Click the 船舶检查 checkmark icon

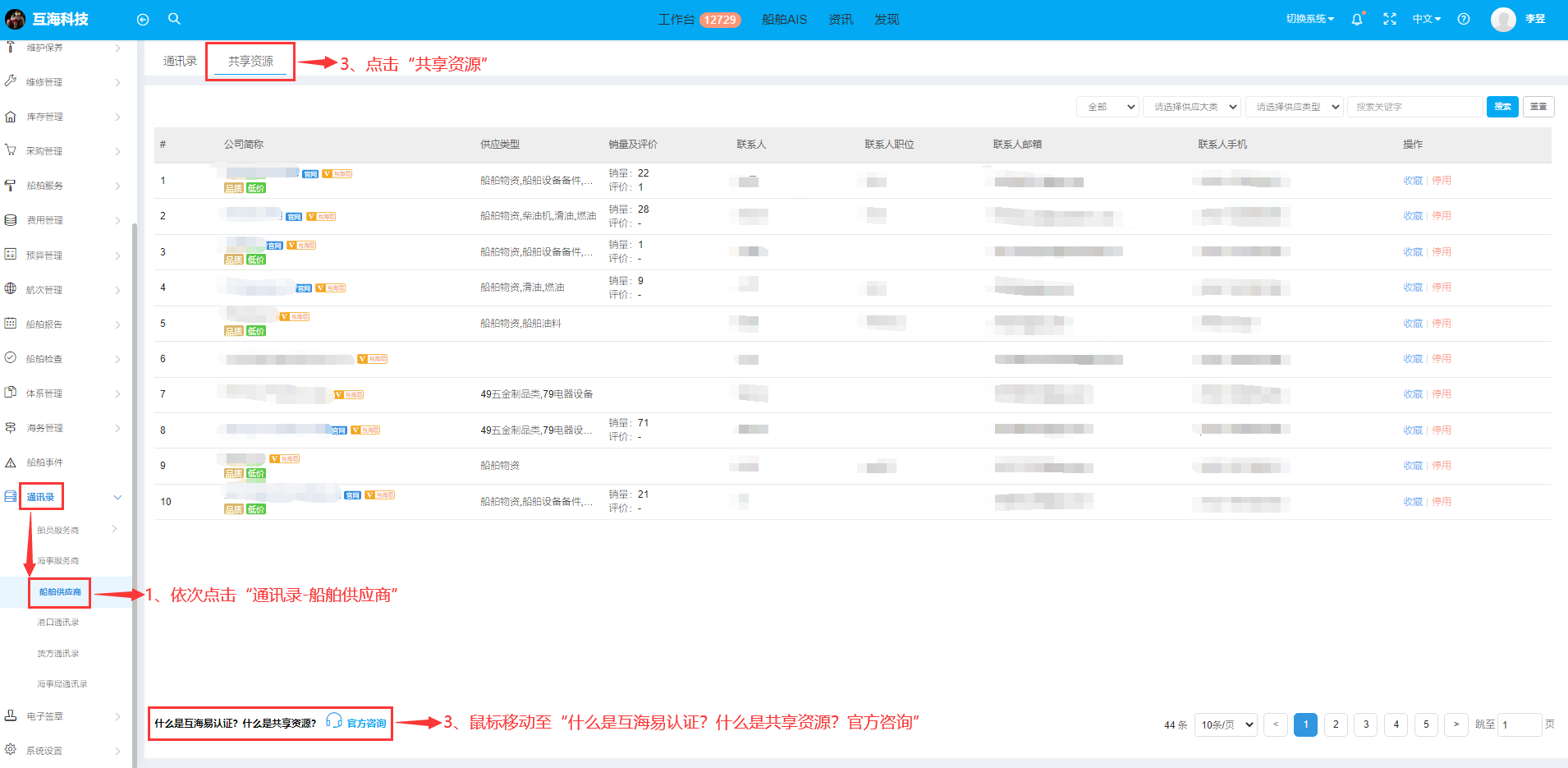tap(11, 358)
